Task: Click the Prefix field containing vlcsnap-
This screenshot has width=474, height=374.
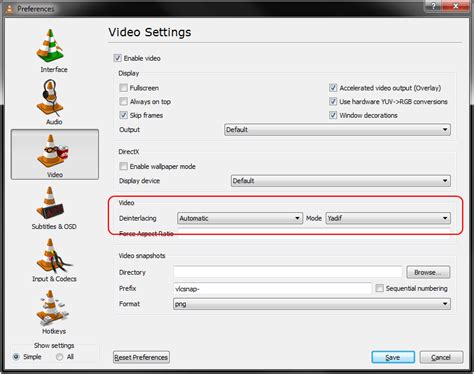Action: (272, 288)
